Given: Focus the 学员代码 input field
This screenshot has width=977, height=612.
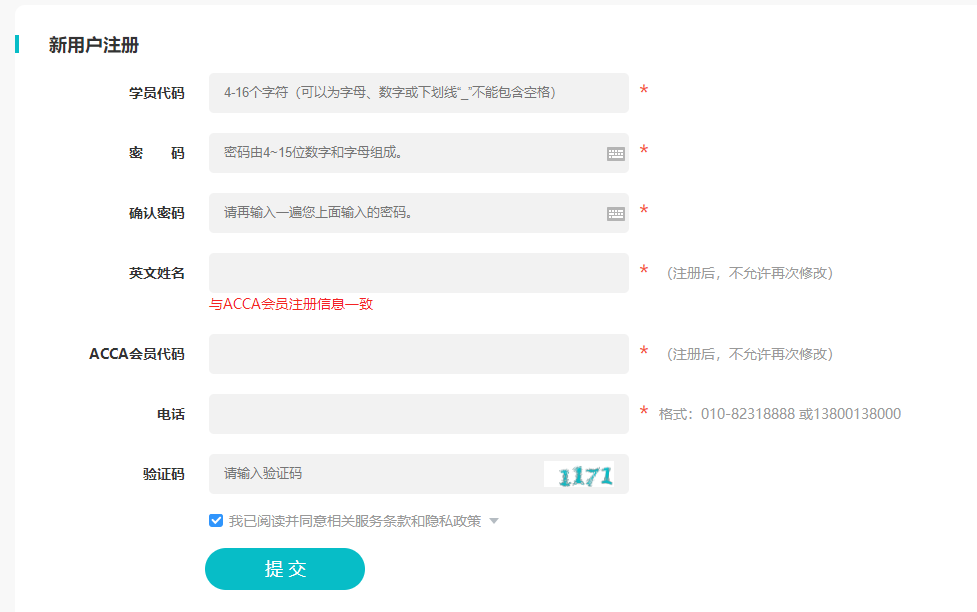Looking at the screenshot, I should pos(419,93).
